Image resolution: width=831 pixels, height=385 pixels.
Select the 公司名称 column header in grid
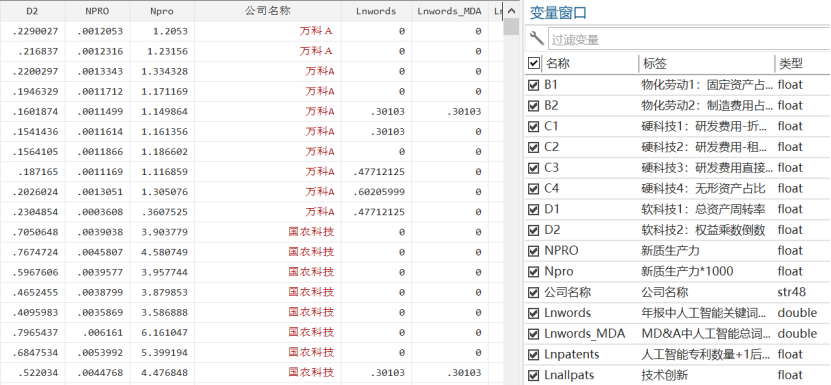(268, 11)
